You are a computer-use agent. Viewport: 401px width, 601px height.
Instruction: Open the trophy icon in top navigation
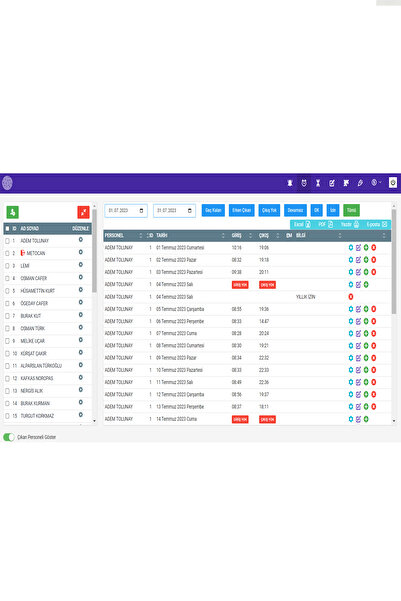coord(290,183)
